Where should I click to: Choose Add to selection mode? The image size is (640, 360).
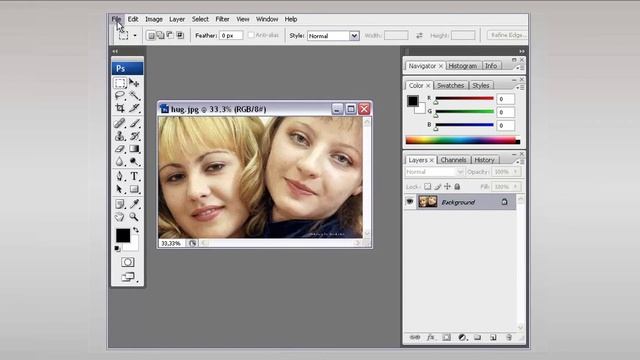point(160,36)
